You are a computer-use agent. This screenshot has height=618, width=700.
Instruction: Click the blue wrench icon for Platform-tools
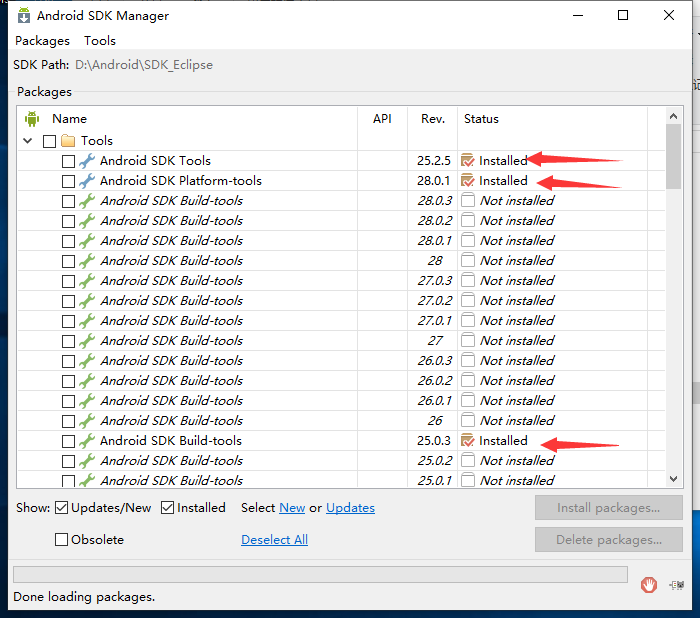(87, 181)
